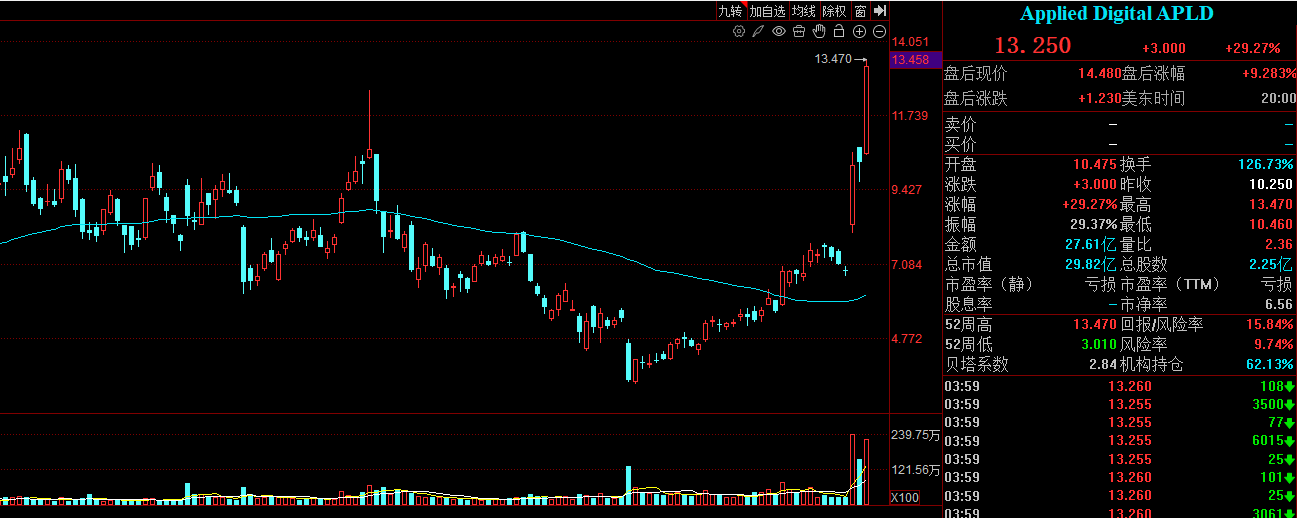This screenshot has height=518, width=1297.
Task: Open the toolbox icon
Action: coord(799,31)
